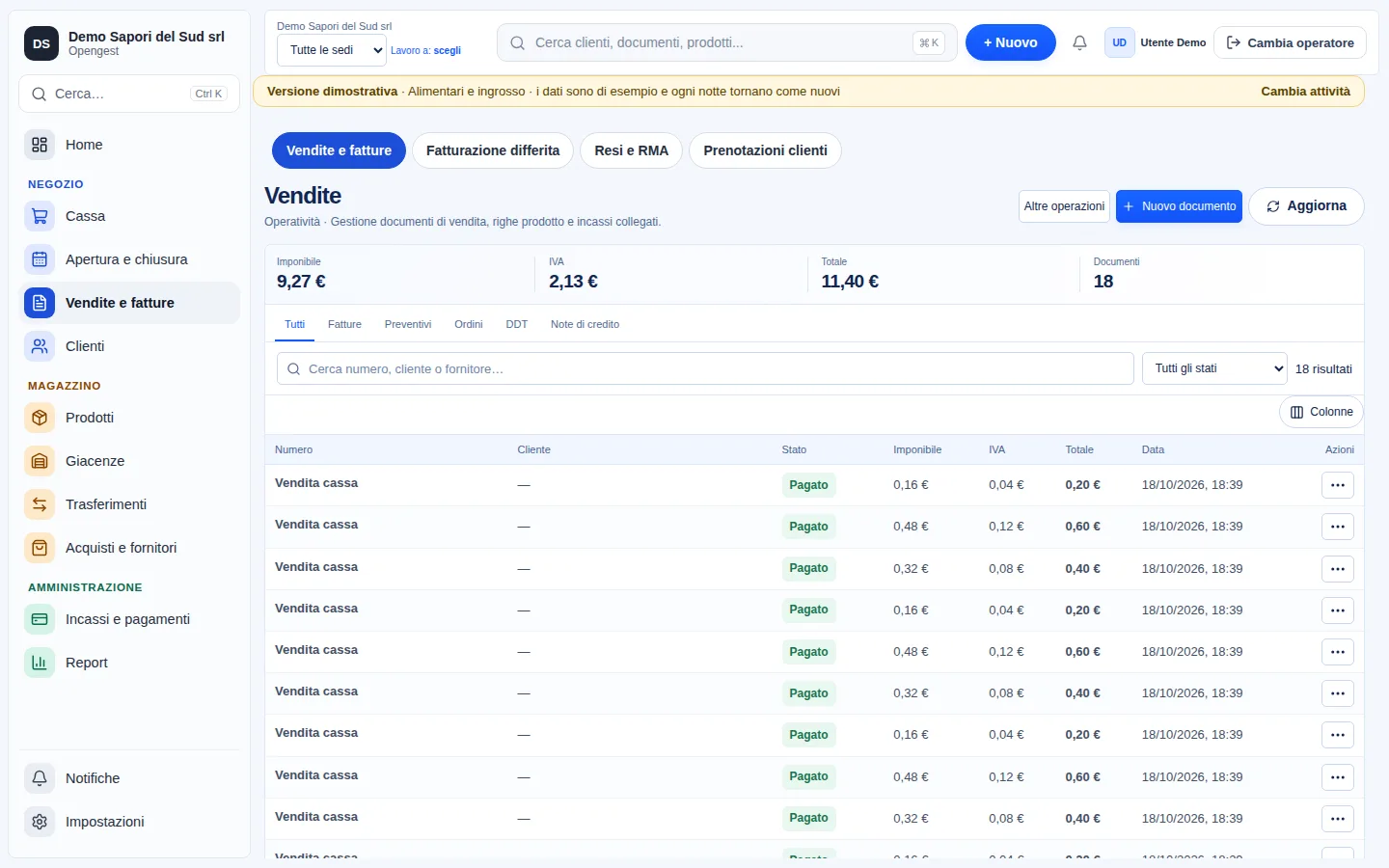The height and width of the screenshot is (868, 1389).
Task: Click the Notifiche bell icon in sidebar
Action: [x=40, y=778]
